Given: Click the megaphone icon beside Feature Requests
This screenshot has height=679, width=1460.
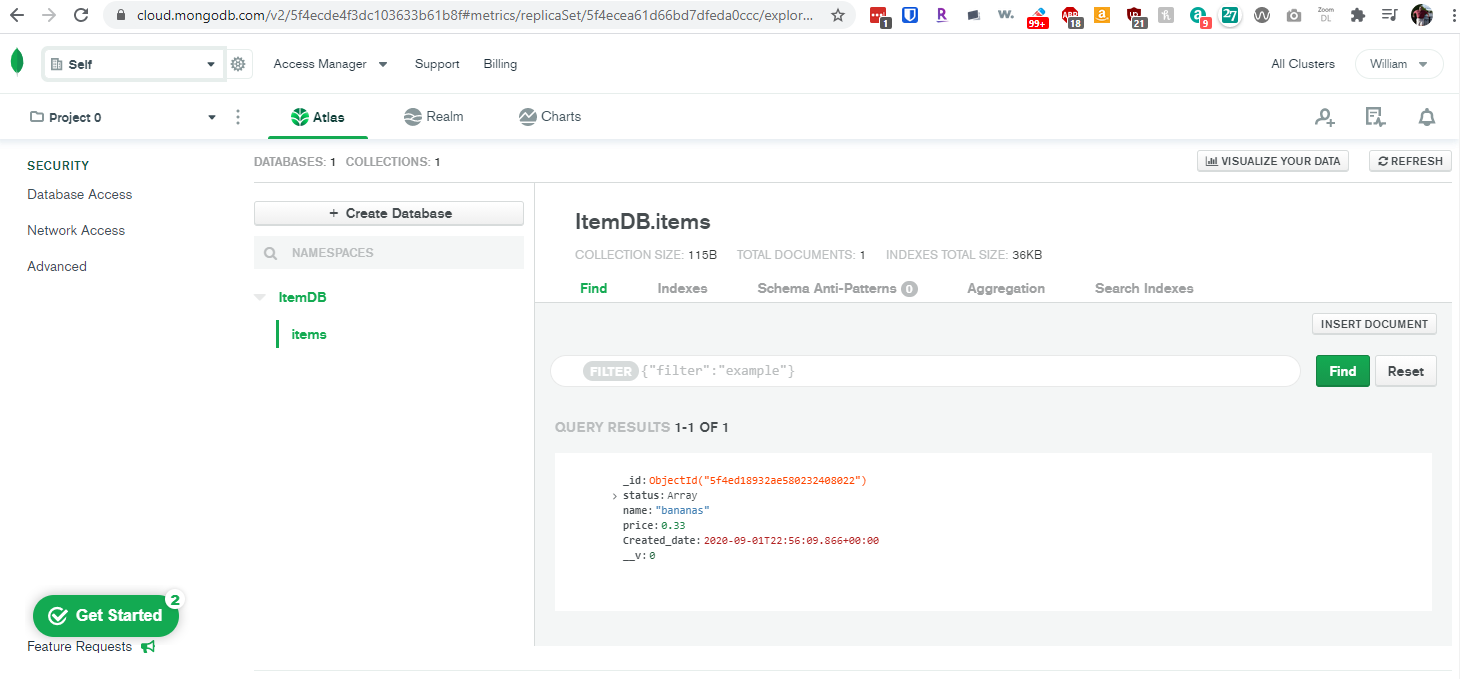Looking at the screenshot, I should (x=148, y=646).
